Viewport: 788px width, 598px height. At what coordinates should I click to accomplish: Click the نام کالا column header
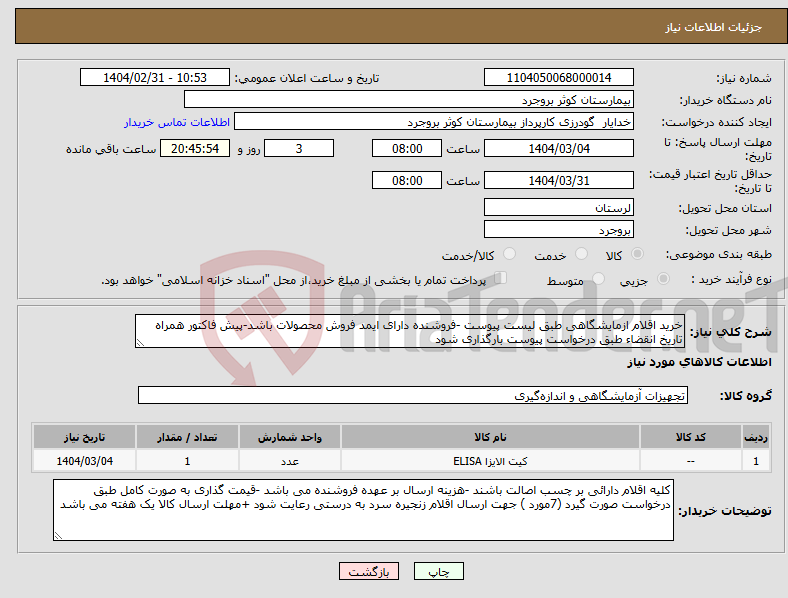click(490, 437)
